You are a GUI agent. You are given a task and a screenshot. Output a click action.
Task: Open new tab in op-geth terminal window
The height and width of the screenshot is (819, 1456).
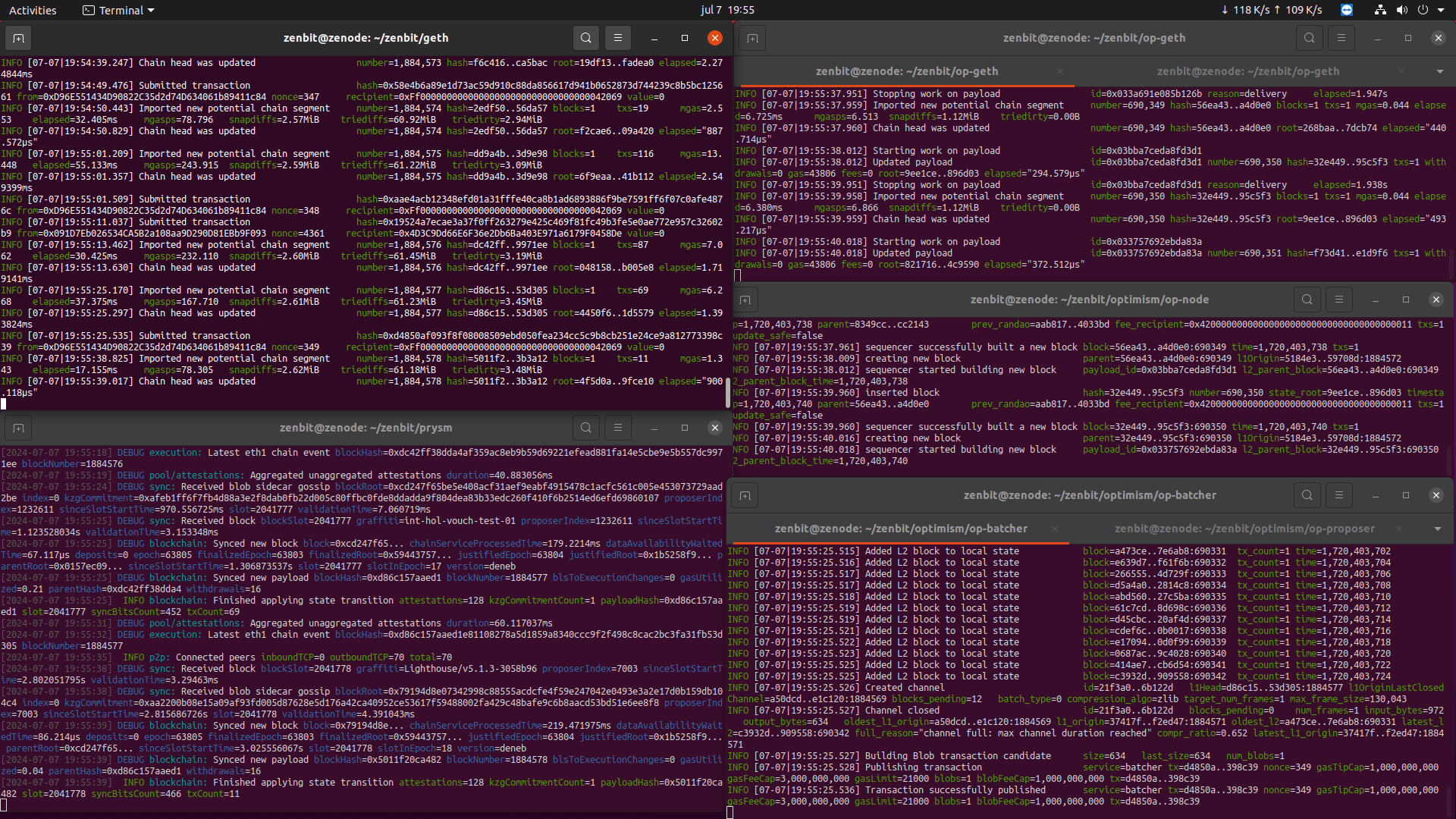tap(752, 38)
